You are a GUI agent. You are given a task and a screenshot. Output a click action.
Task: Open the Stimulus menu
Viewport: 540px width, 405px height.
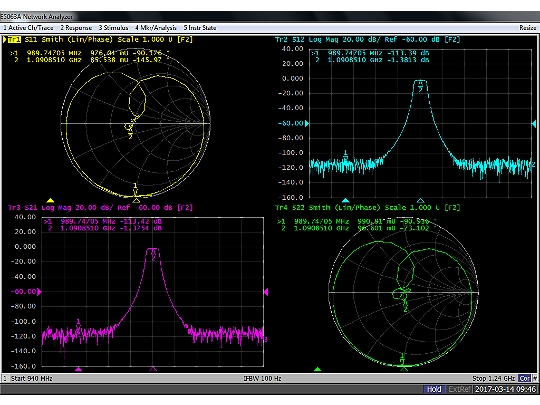coord(113,28)
